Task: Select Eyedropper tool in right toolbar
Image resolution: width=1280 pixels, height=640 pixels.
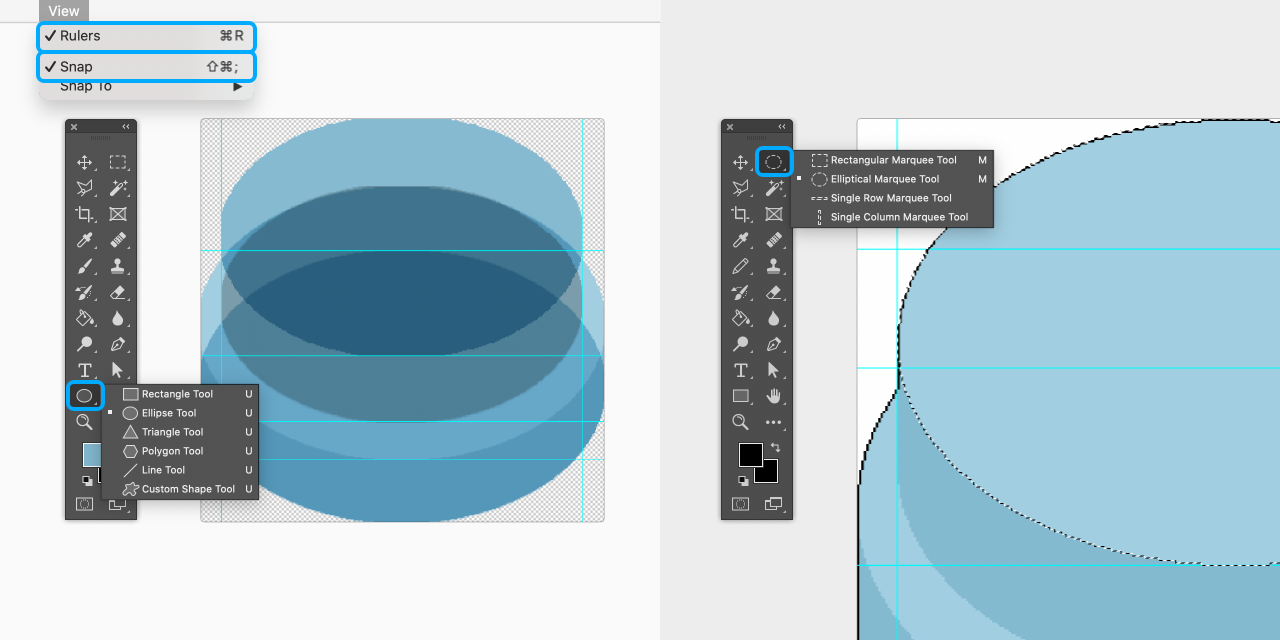Action: coord(741,240)
